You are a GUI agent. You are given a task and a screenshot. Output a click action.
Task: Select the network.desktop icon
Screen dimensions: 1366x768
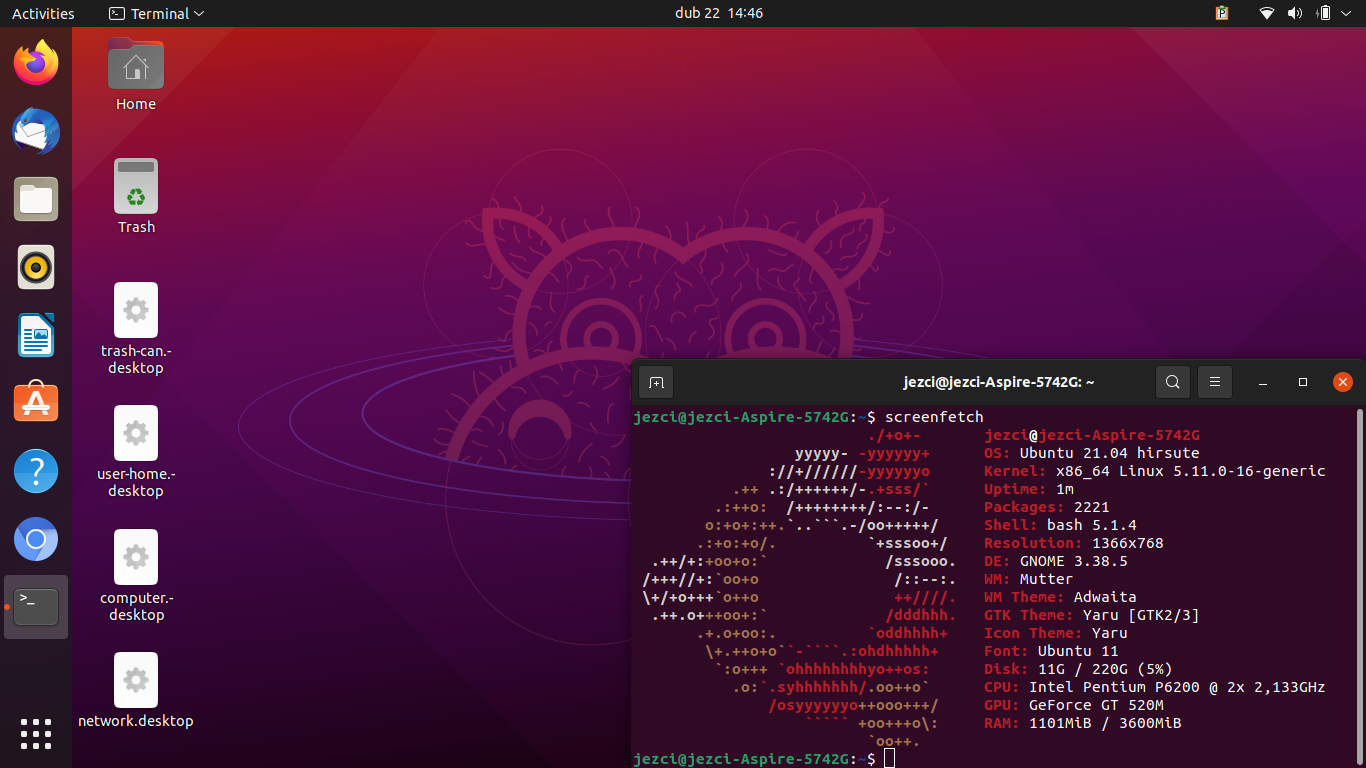point(135,679)
